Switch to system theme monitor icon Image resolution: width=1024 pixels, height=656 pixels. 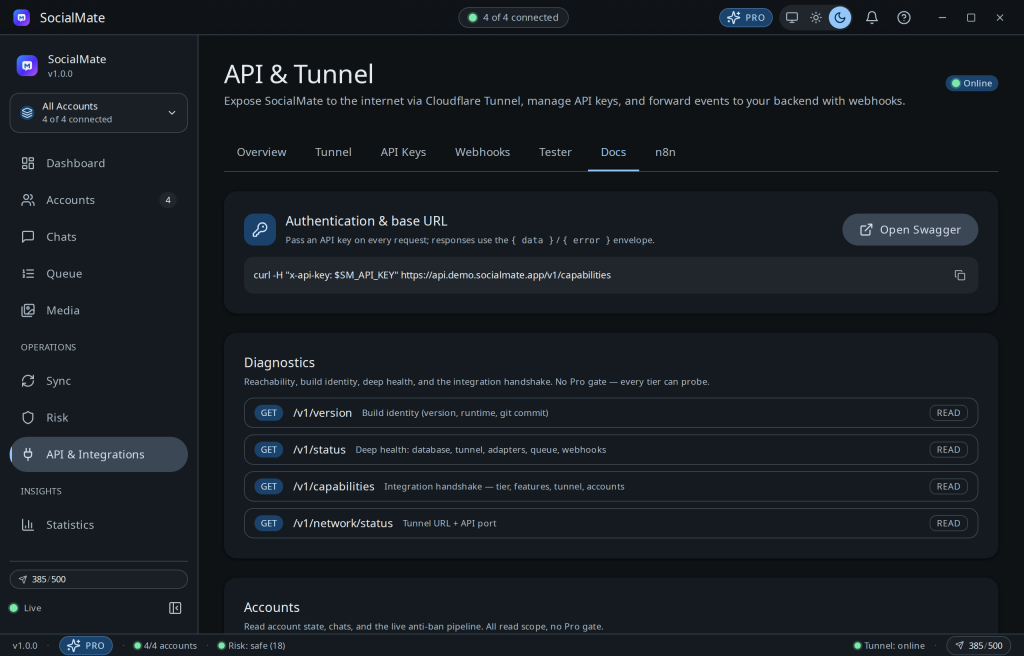[792, 18]
